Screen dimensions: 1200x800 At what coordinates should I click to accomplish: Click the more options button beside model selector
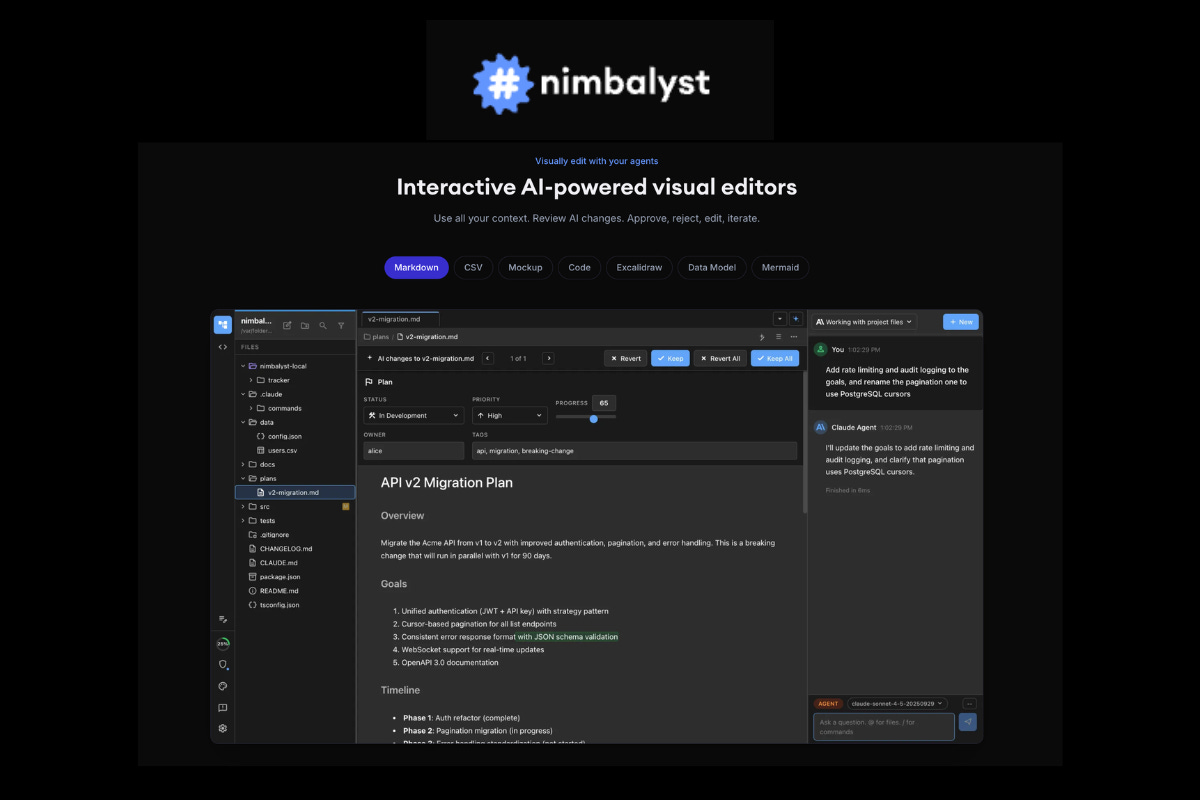pyautogui.click(x=969, y=703)
